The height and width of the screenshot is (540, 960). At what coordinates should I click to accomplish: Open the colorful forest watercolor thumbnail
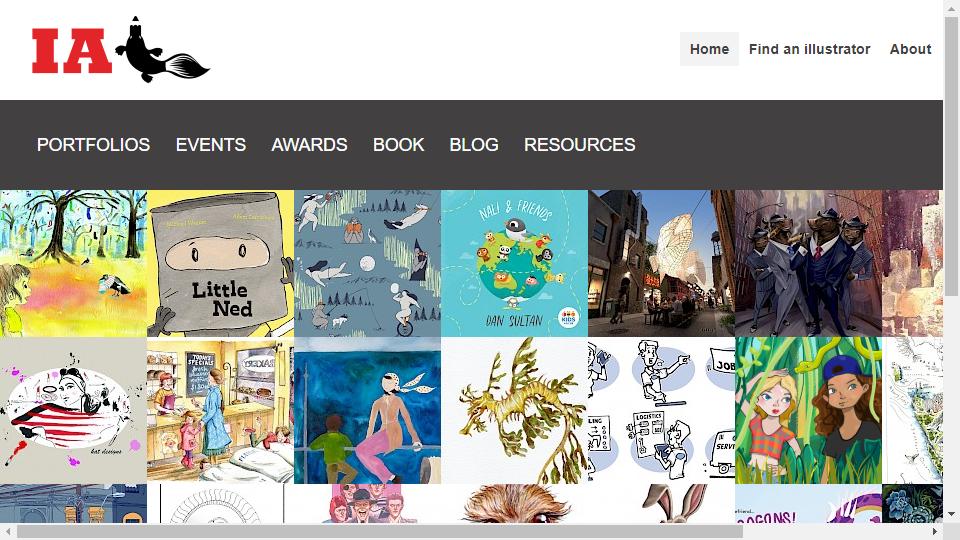[x=73, y=263]
